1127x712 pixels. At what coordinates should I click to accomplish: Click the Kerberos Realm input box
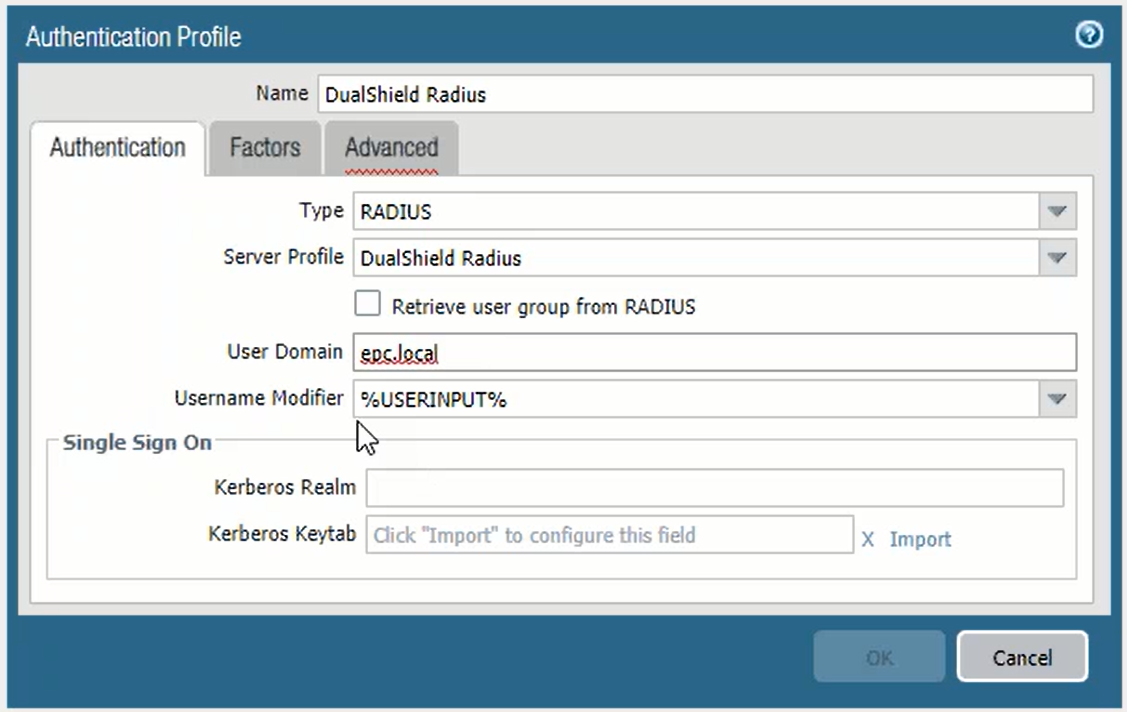[x=714, y=488]
